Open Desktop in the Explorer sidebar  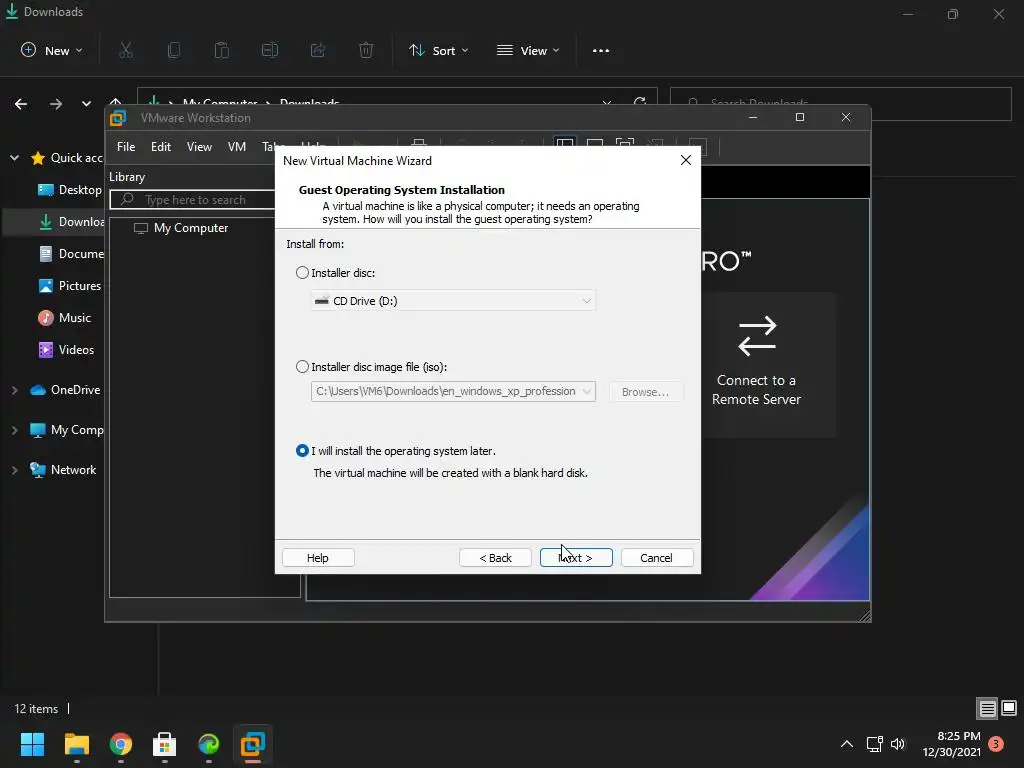[x=70, y=190]
